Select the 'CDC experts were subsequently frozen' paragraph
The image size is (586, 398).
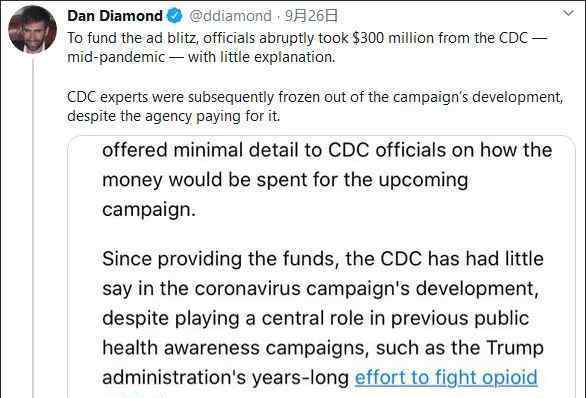315,107
